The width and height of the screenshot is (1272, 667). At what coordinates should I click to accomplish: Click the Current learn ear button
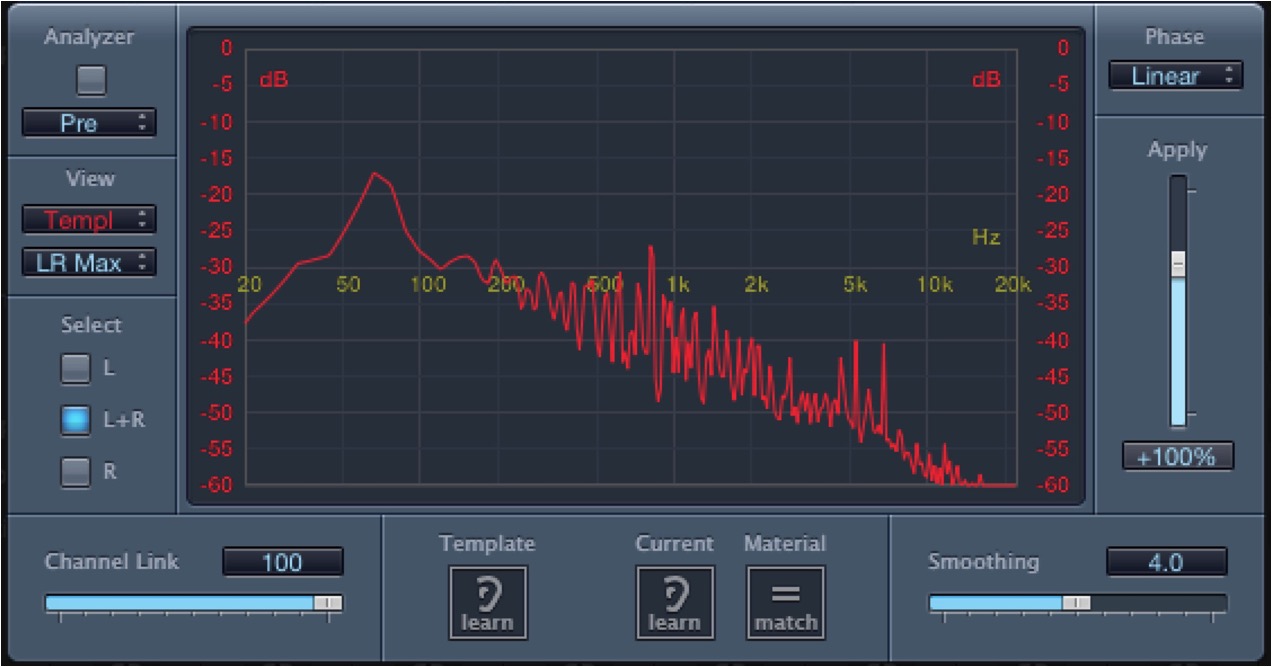(675, 603)
